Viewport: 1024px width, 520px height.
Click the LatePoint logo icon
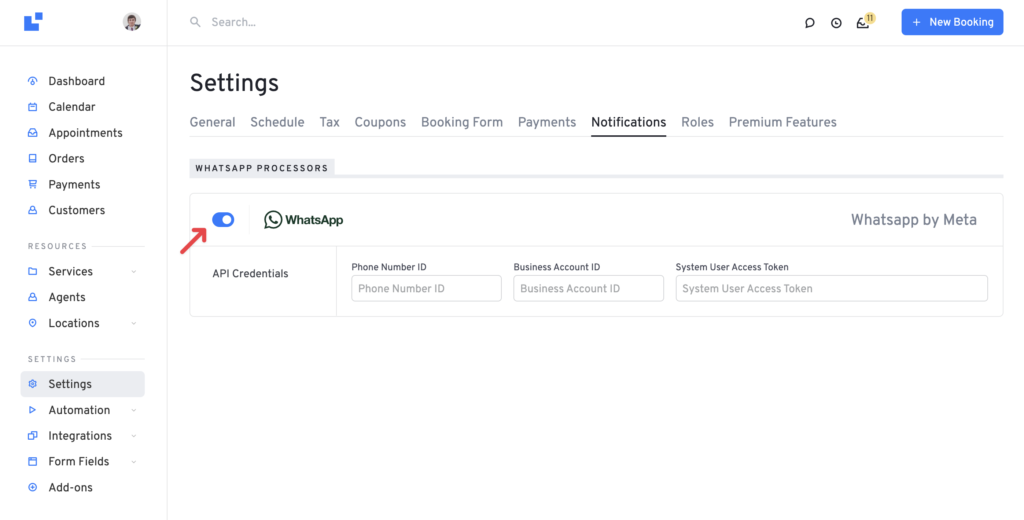click(33, 21)
